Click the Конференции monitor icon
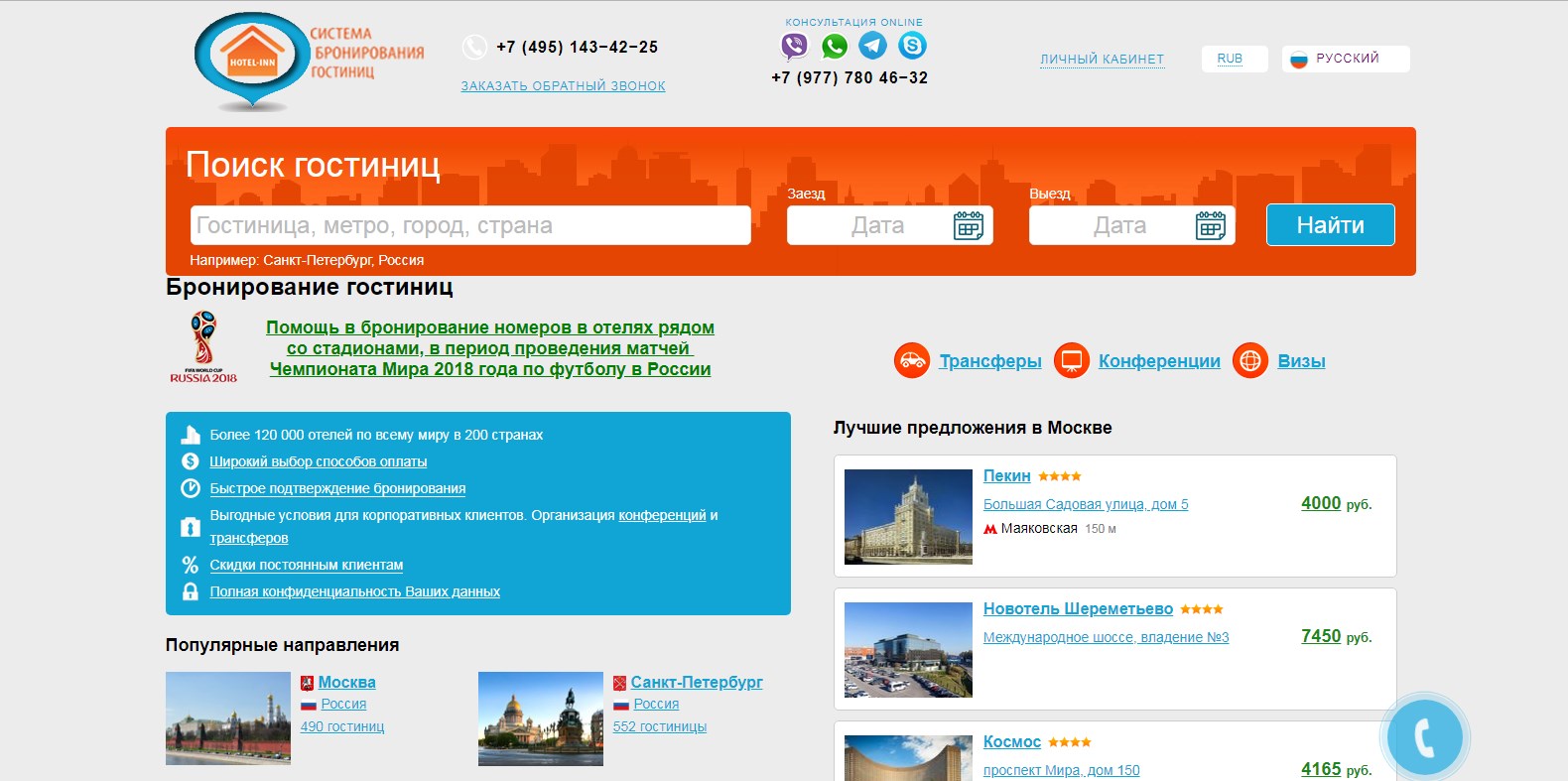This screenshot has width=1568, height=781. pos(1071,360)
